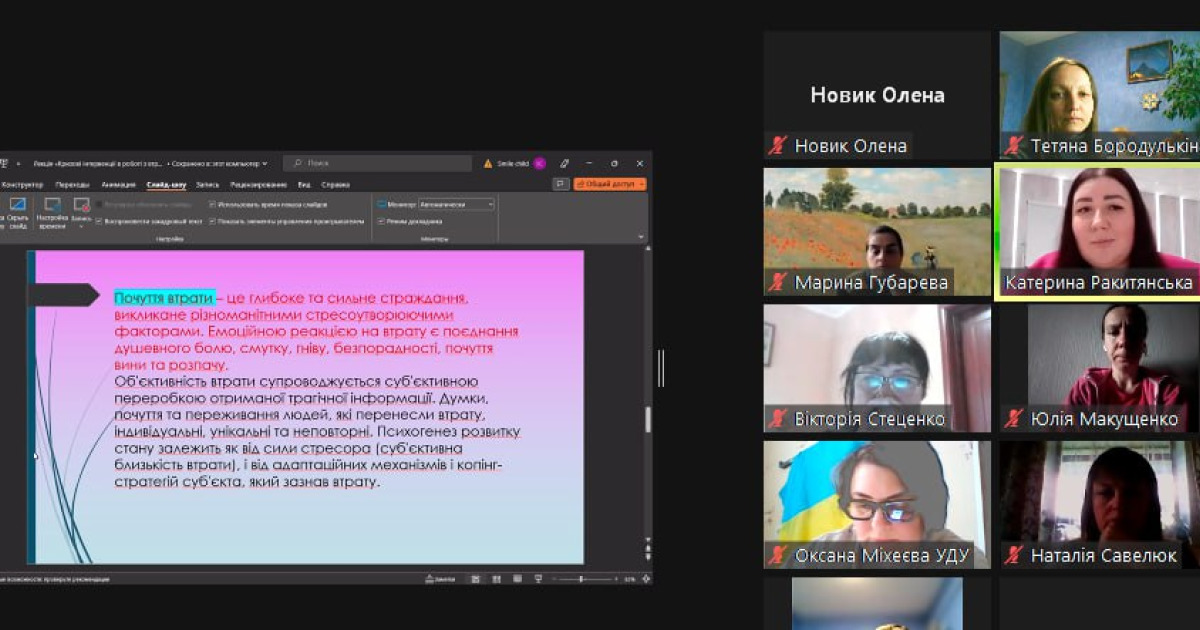Switch to Slide Sorter view in status bar
The height and width of the screenshot is (630, 1200).
[495, 579]
